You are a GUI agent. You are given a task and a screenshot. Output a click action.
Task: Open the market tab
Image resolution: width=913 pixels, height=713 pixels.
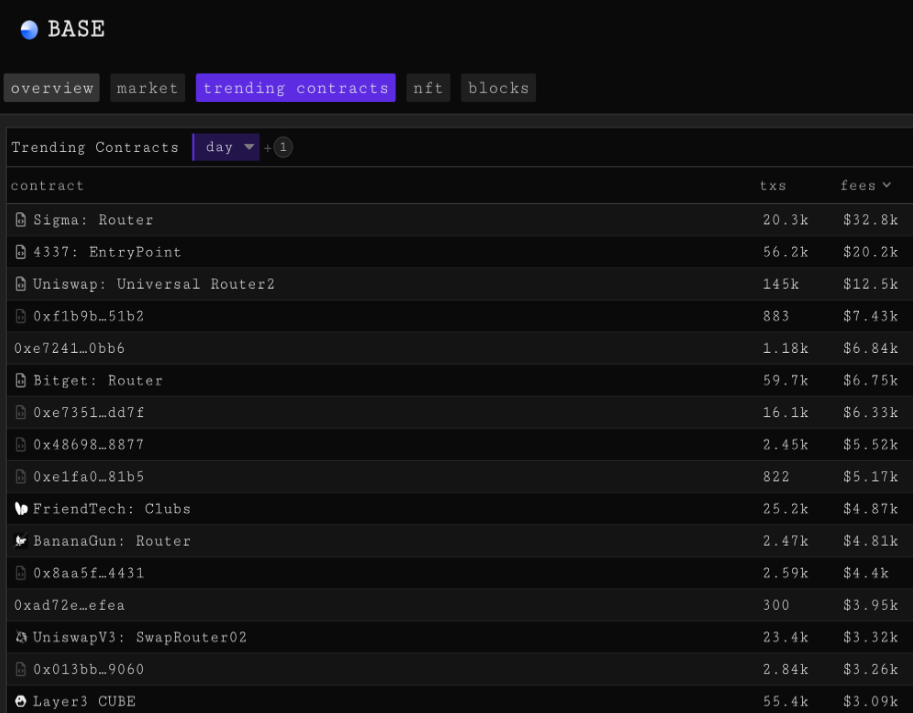point(147,88)
